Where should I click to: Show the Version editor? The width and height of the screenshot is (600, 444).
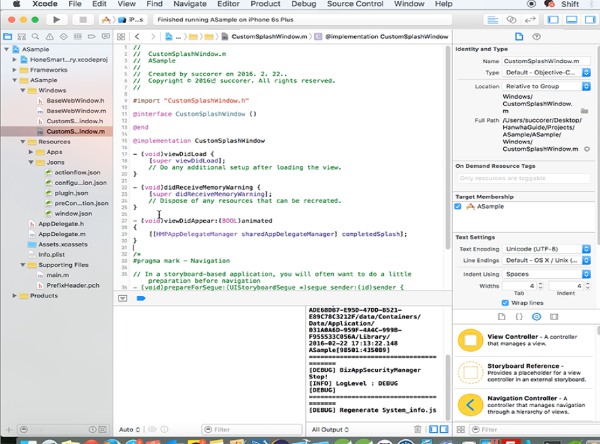tap(530, 20)
